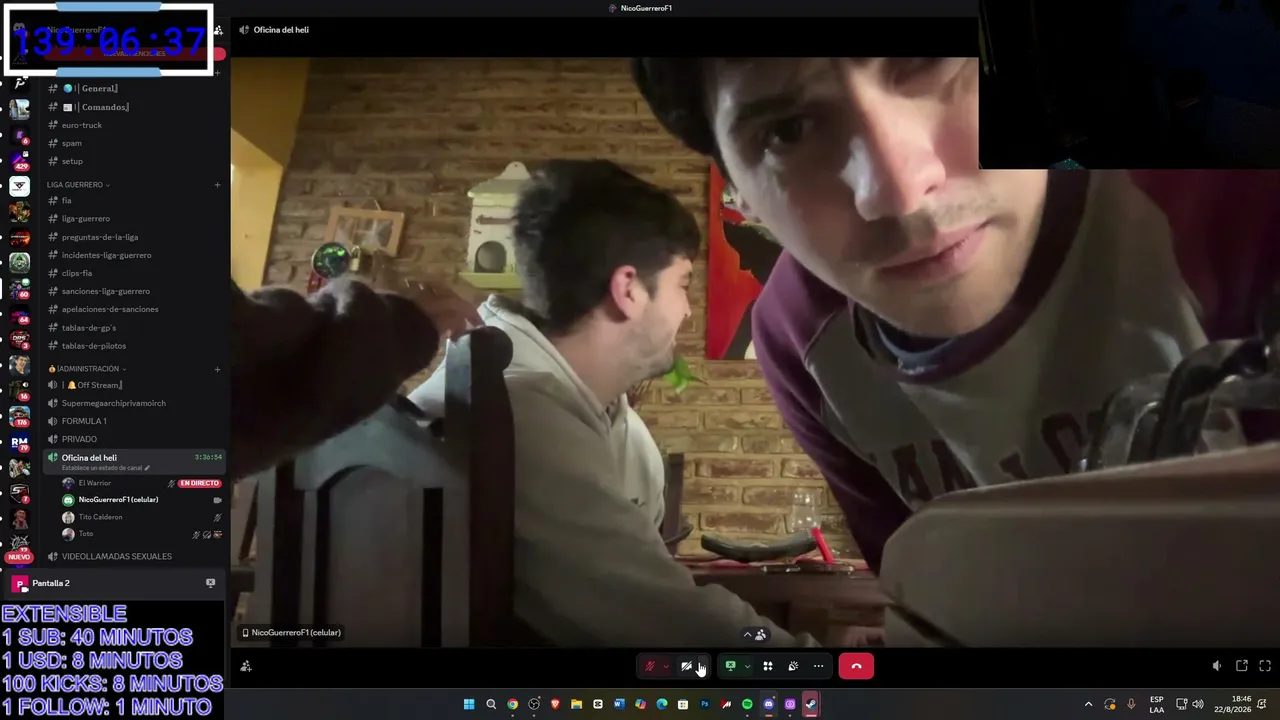Collapse the ADMINISTRACIÓN category

point(87,369)
